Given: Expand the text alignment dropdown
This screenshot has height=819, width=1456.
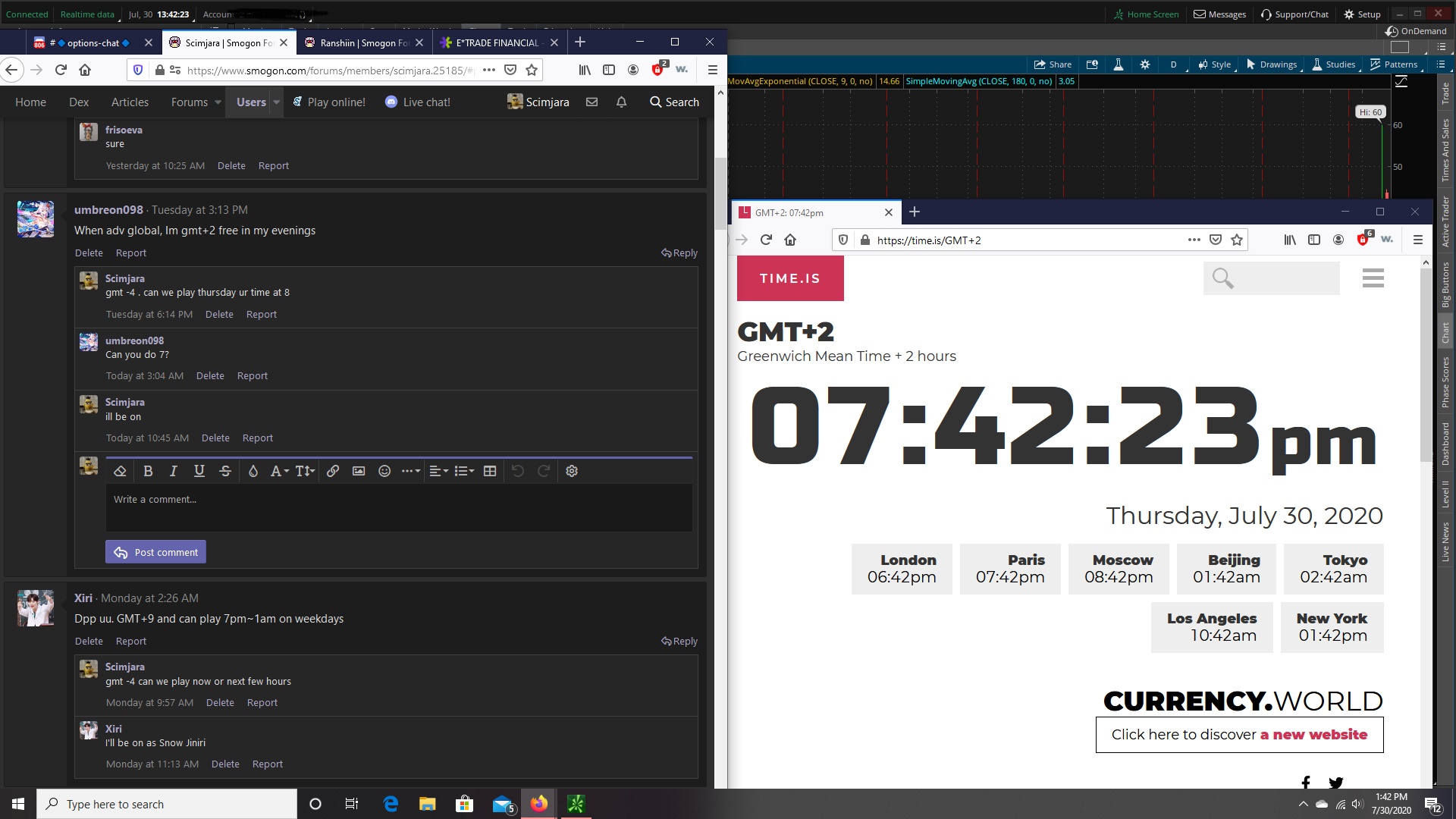Looking at the screenshot, I should coord(438,471).
